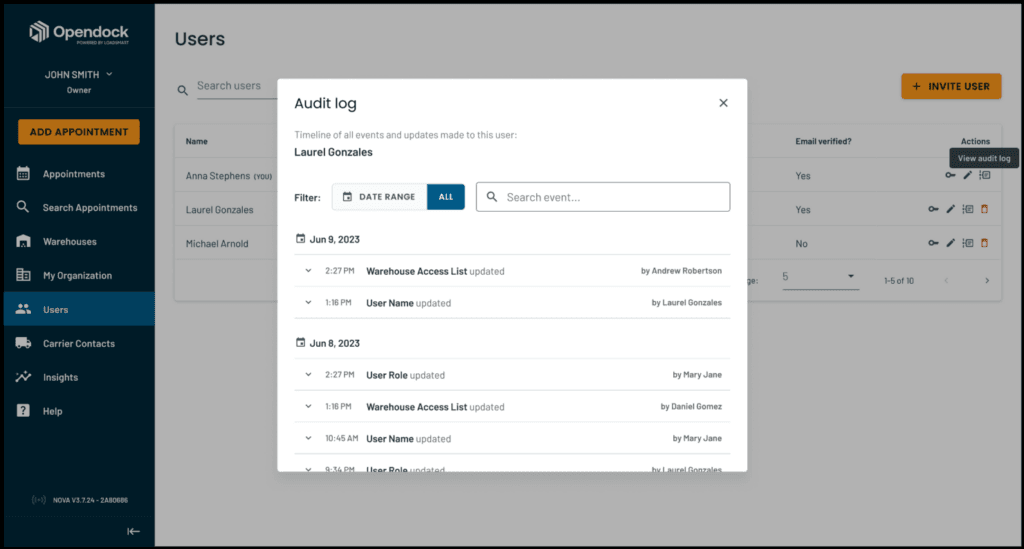1024x549 pixels.
Task: Click the magnifier icon beside Search users
Action: [x=183, y=90]
